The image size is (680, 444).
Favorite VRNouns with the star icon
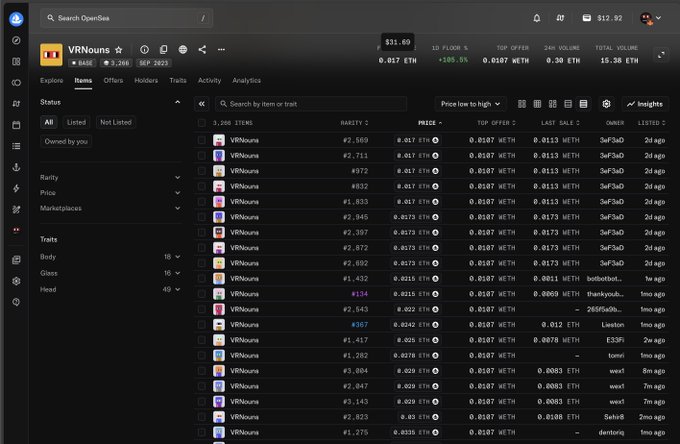point(118,50)
